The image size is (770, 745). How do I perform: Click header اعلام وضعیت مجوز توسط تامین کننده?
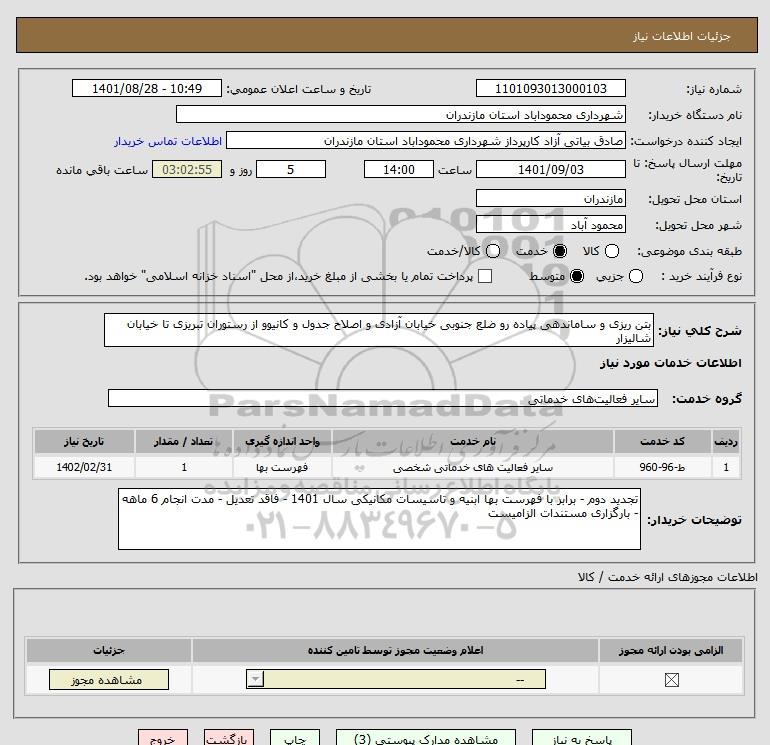click(x=395, y=650)
